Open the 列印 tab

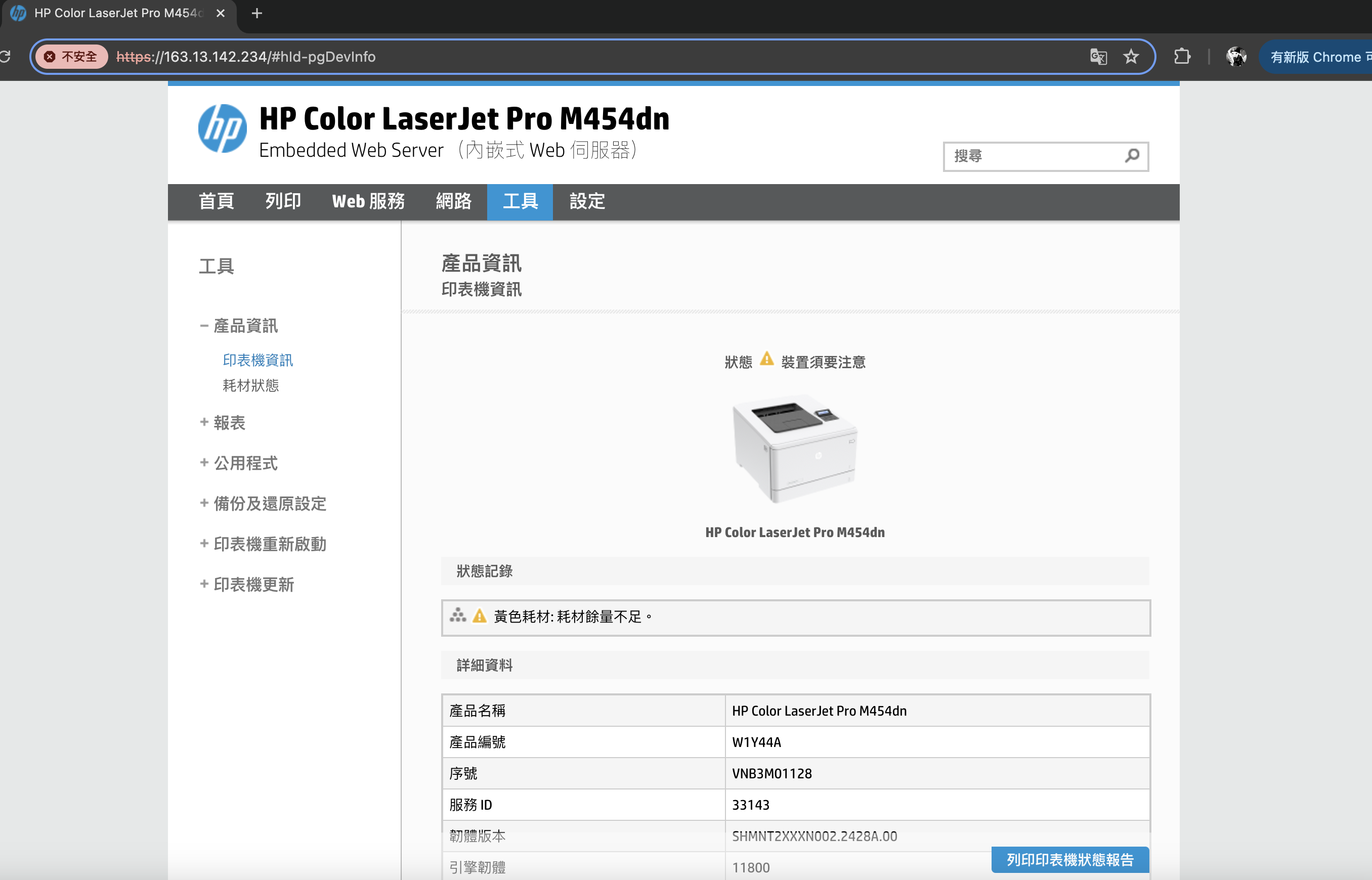[x=283, y=202]
